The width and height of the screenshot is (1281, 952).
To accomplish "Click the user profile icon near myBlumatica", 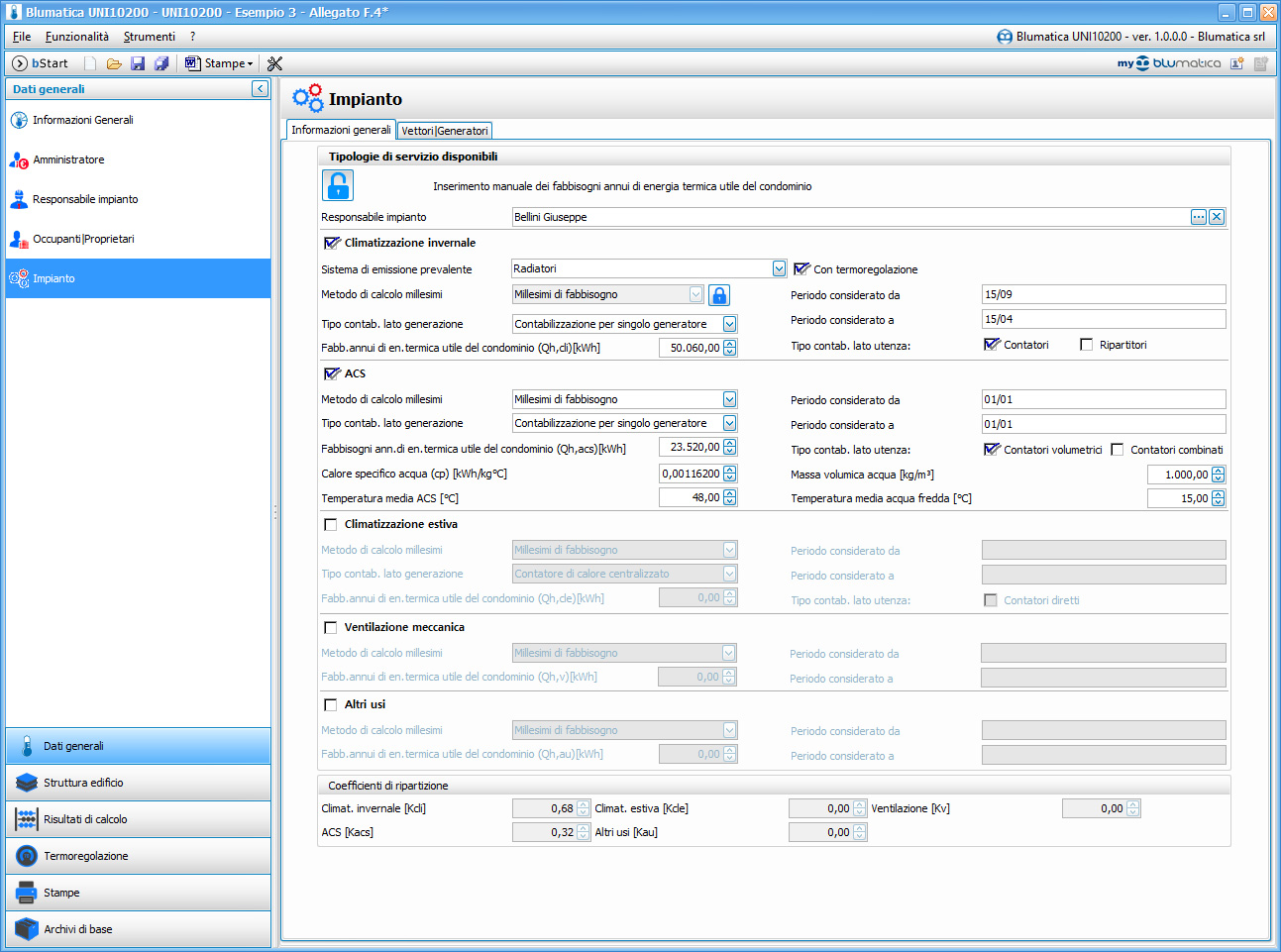I will pos(1237,63).
